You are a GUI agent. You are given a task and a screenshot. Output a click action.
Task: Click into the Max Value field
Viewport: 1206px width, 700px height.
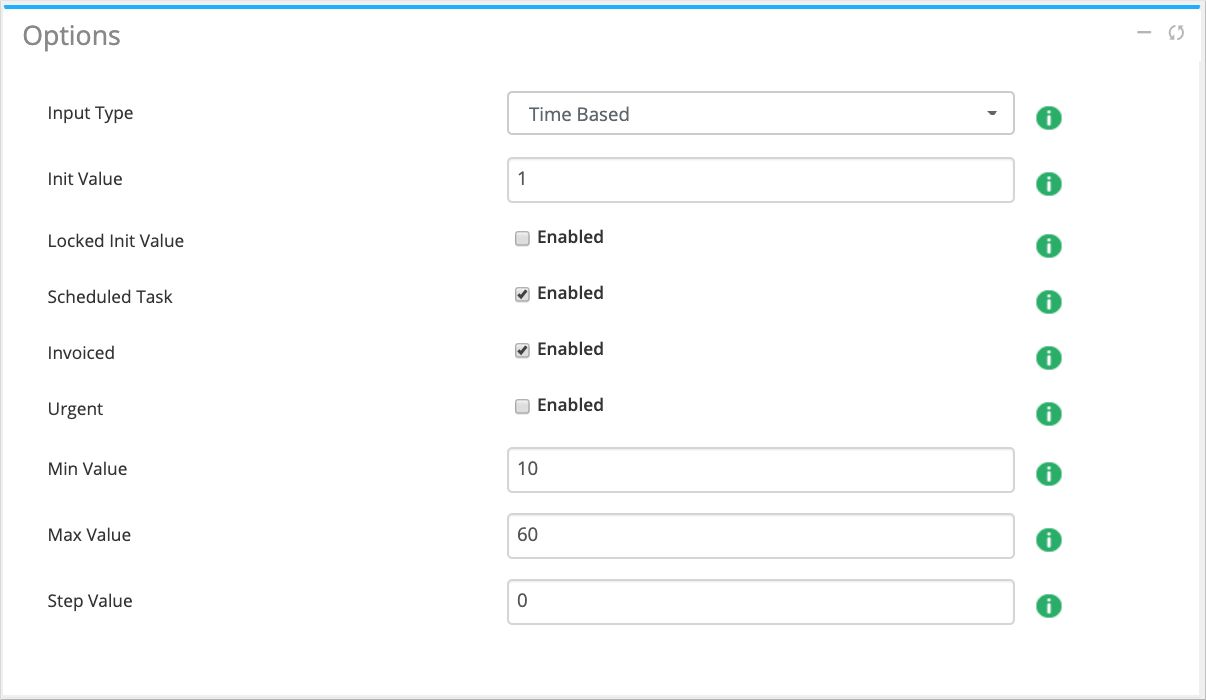click(760, 536)
